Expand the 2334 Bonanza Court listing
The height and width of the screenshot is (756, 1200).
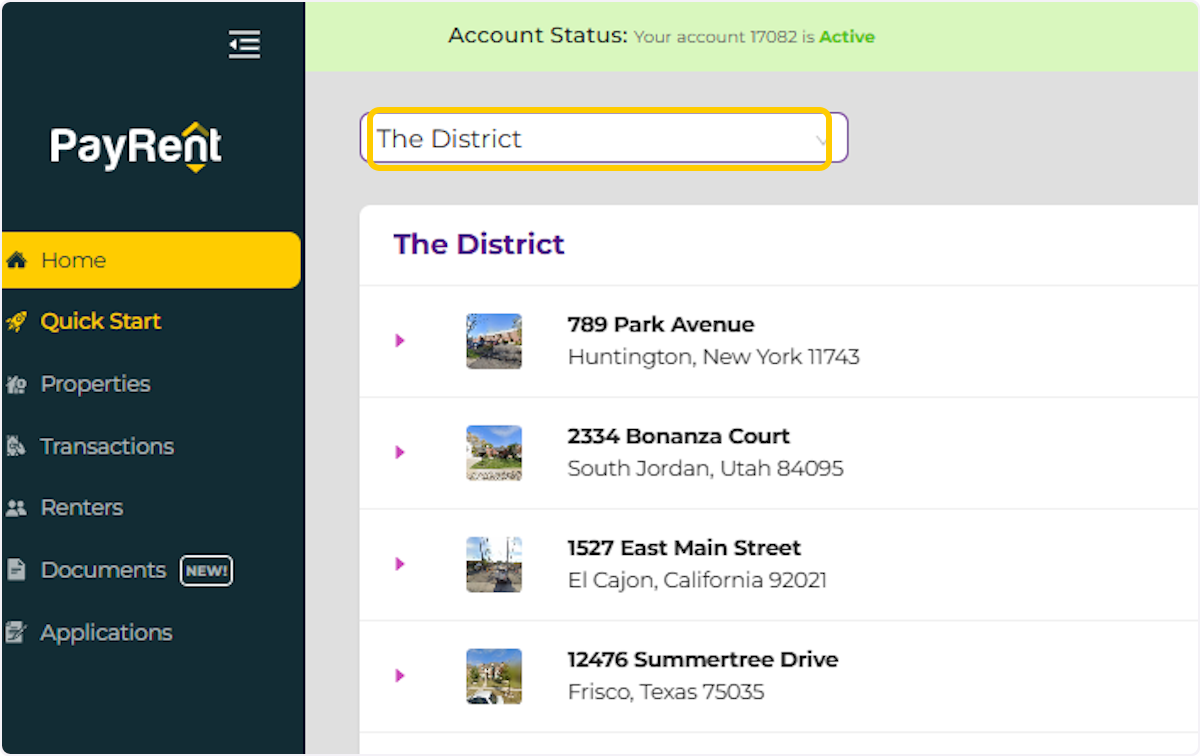pyautogui.click(x=400, y=453)
